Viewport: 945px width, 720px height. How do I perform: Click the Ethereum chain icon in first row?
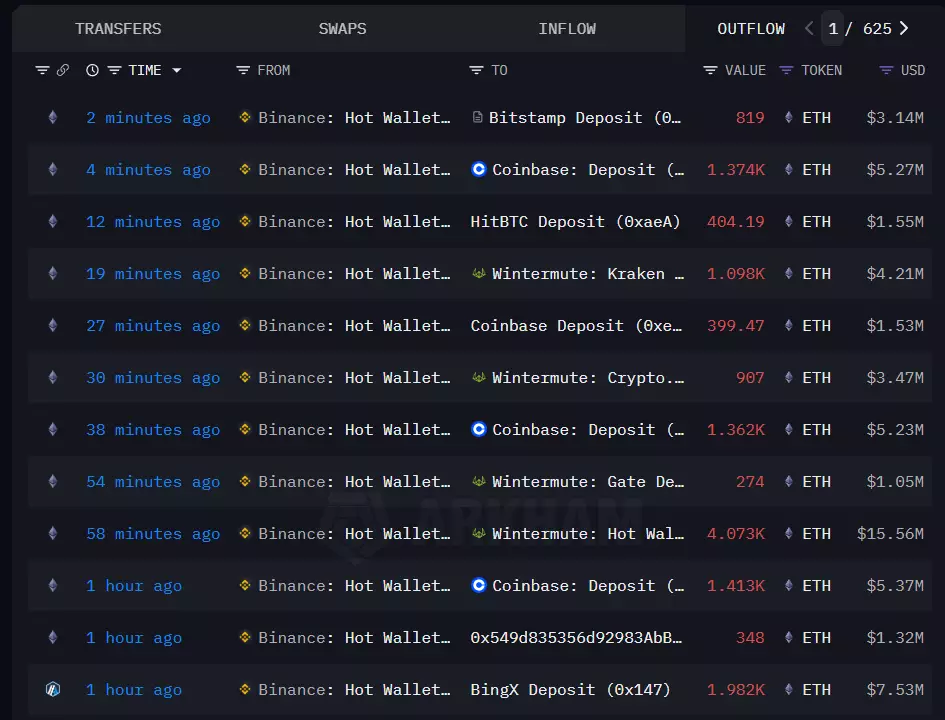coord(53,118)
